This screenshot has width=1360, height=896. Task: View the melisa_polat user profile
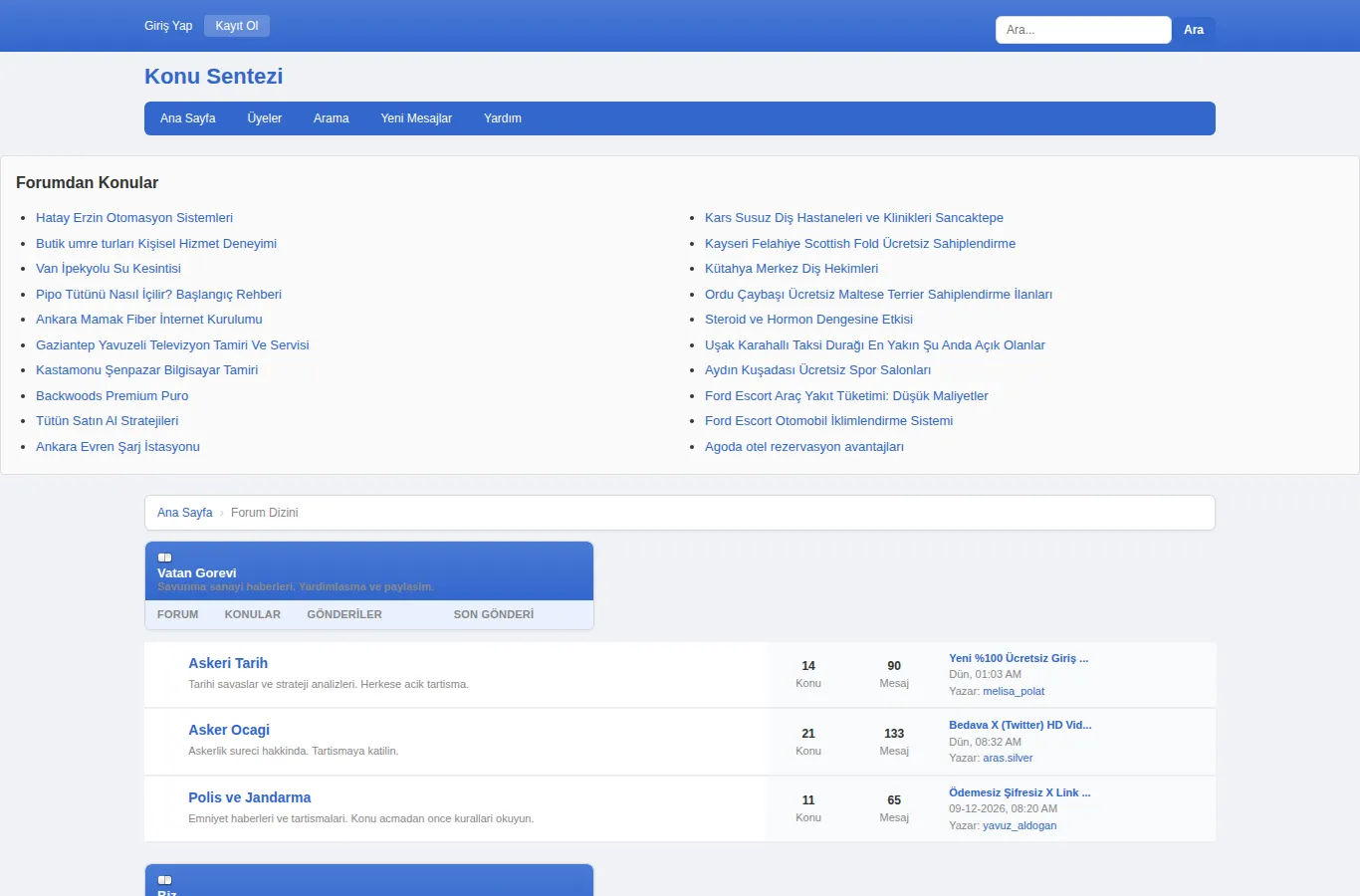pyautogui.click(x=1014, y=691)
